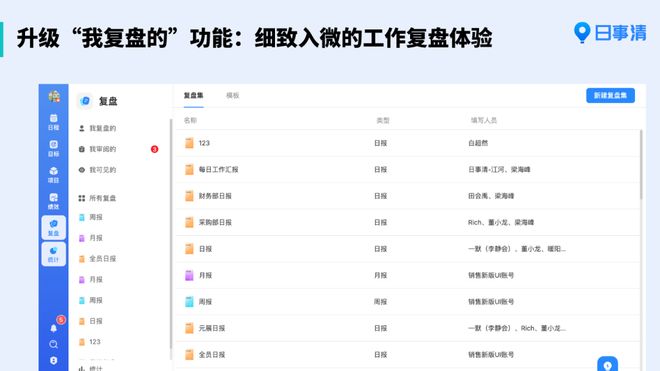Open 我复盘的 in the 复盘 panel
Screen dimensions: 660x371
tap(102, 128)
